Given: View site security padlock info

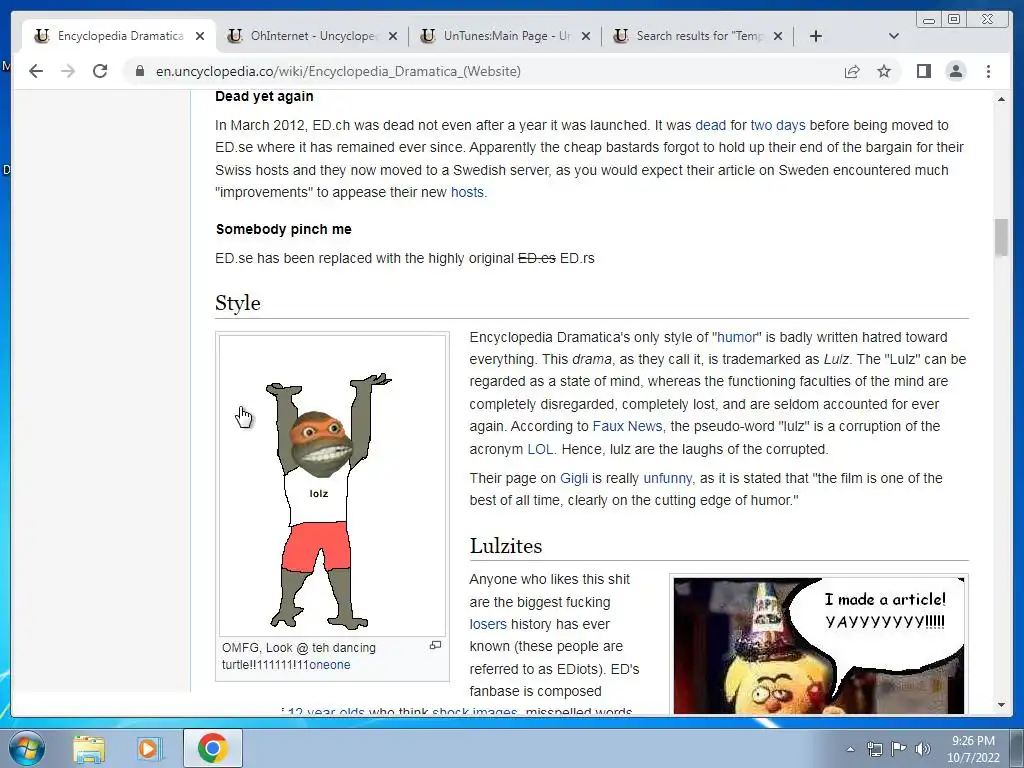Looking at the screenshot, I should coord(139,71).
